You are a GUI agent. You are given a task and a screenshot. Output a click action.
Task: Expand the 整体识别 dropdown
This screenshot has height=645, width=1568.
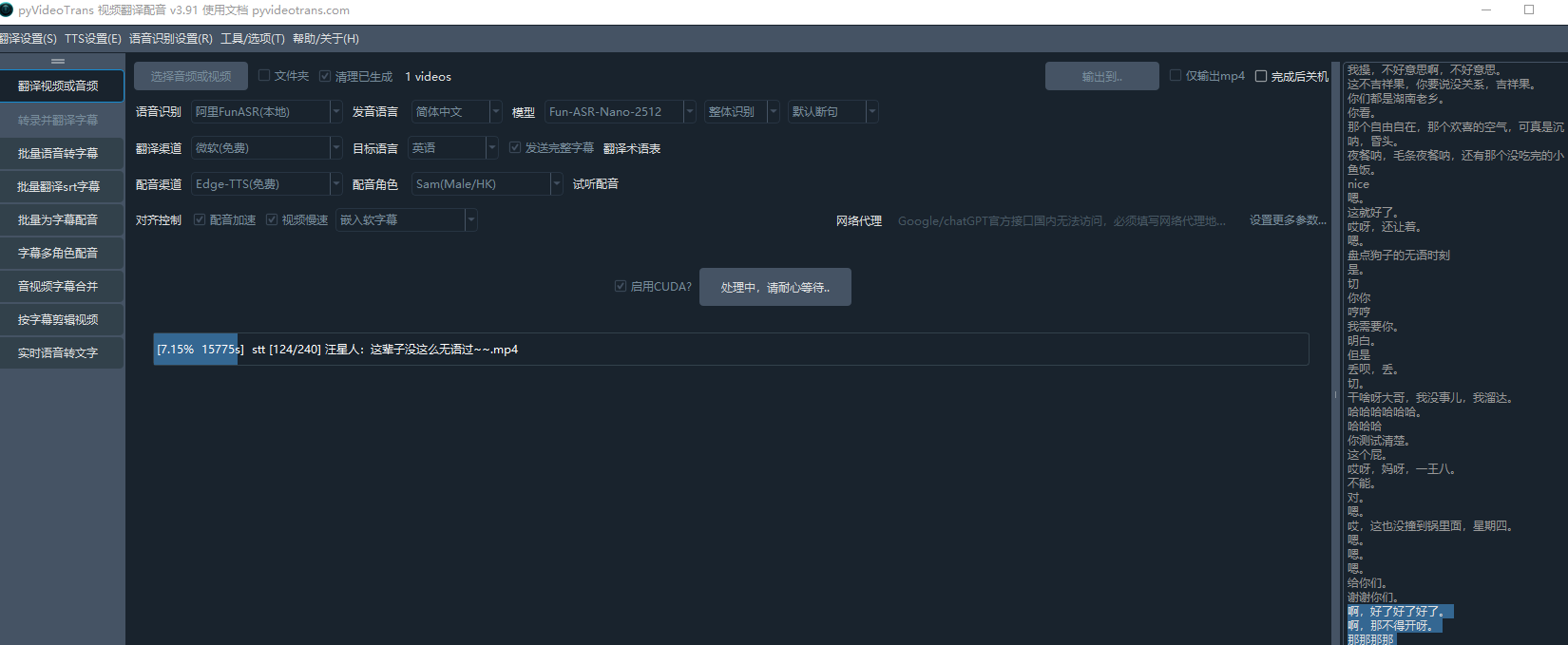tap(742, 112)
